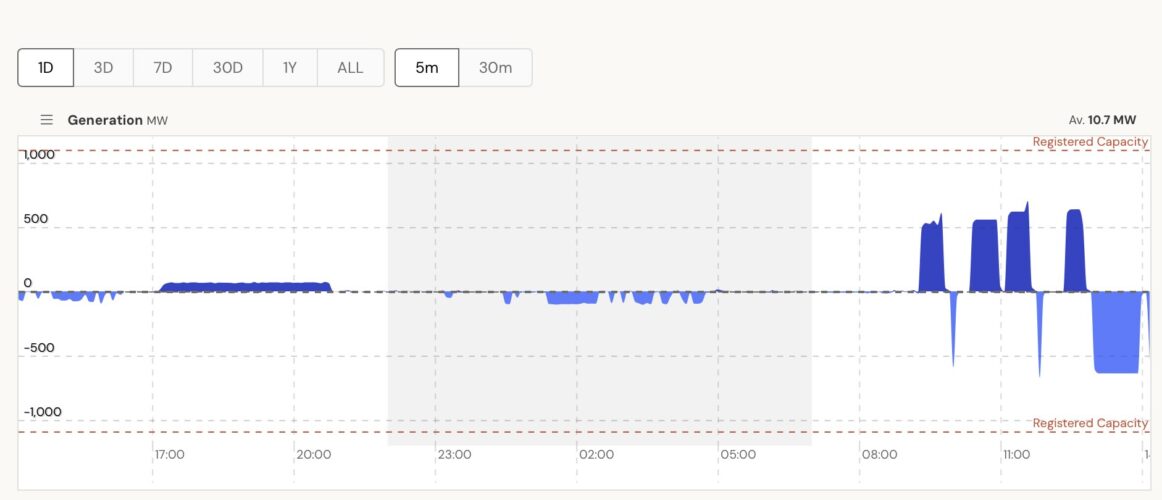Click the long dark-blue generation band near 17:00–20:00

pyautogui.click(x=245, y=287)
